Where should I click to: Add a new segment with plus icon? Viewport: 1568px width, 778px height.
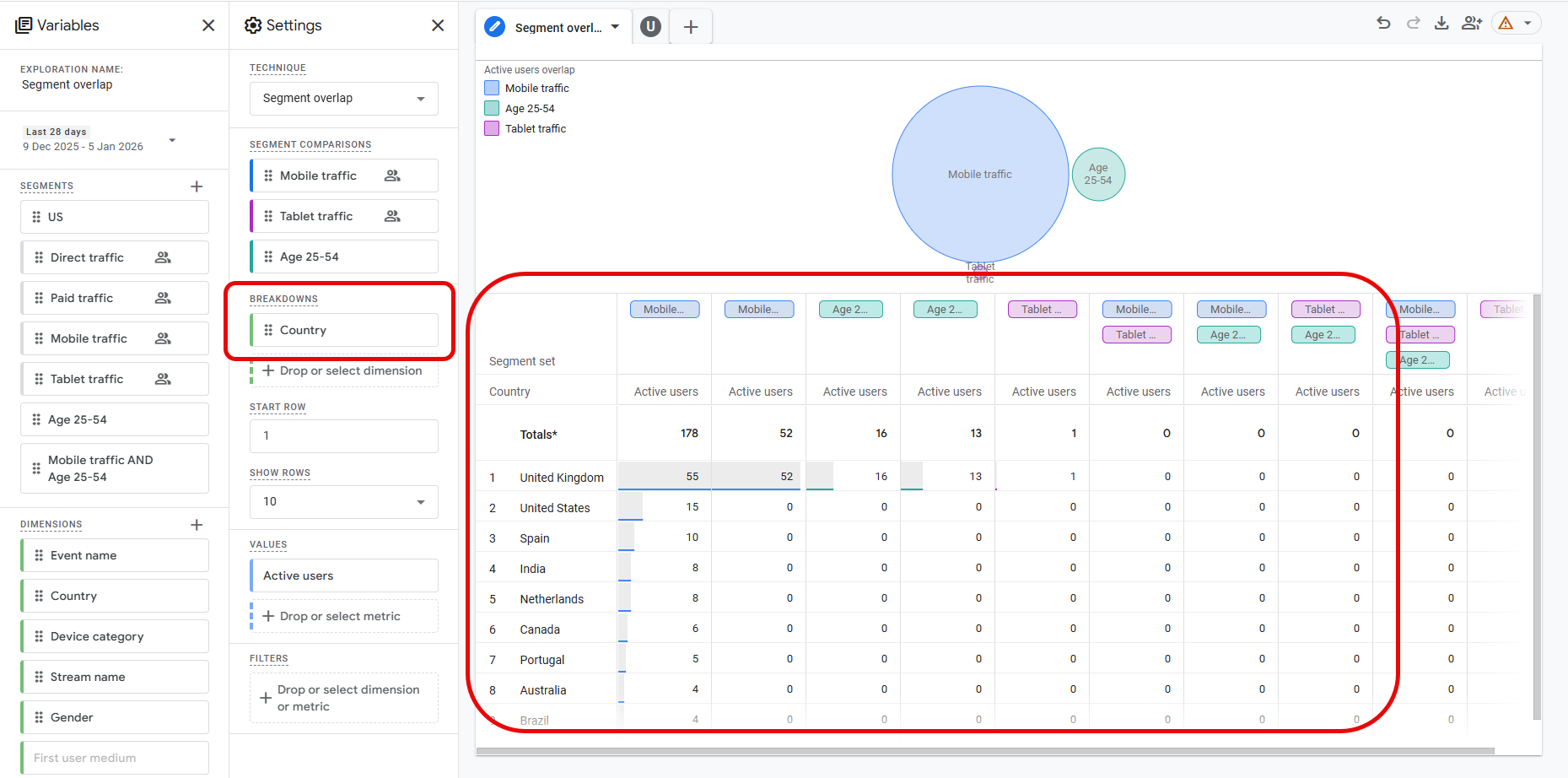197,186
